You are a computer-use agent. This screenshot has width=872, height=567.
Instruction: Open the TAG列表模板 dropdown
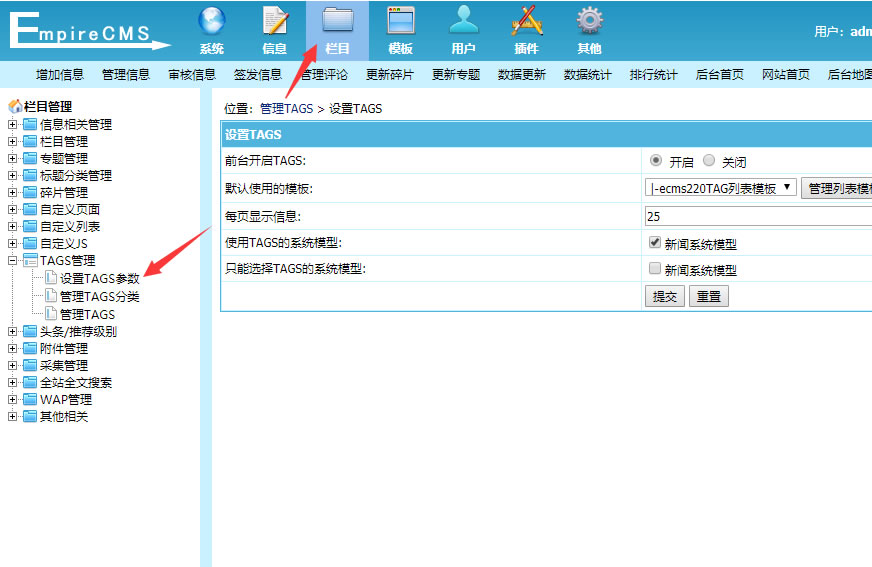pos(721,187)
